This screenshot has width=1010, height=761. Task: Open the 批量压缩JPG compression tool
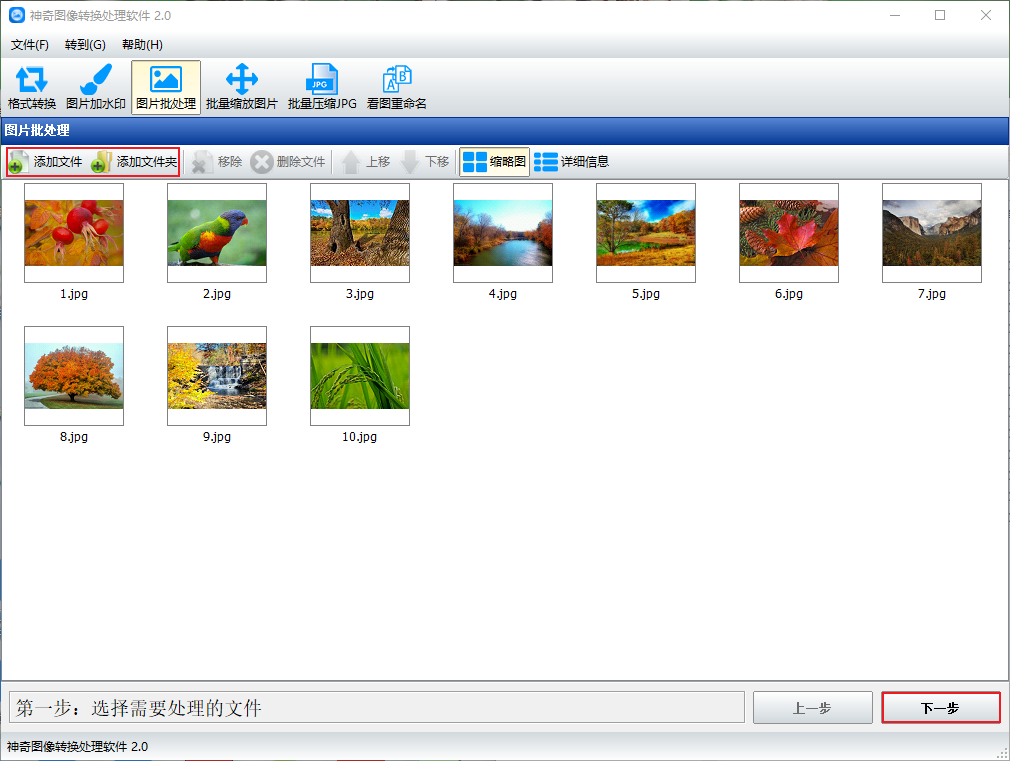[321, 88]
